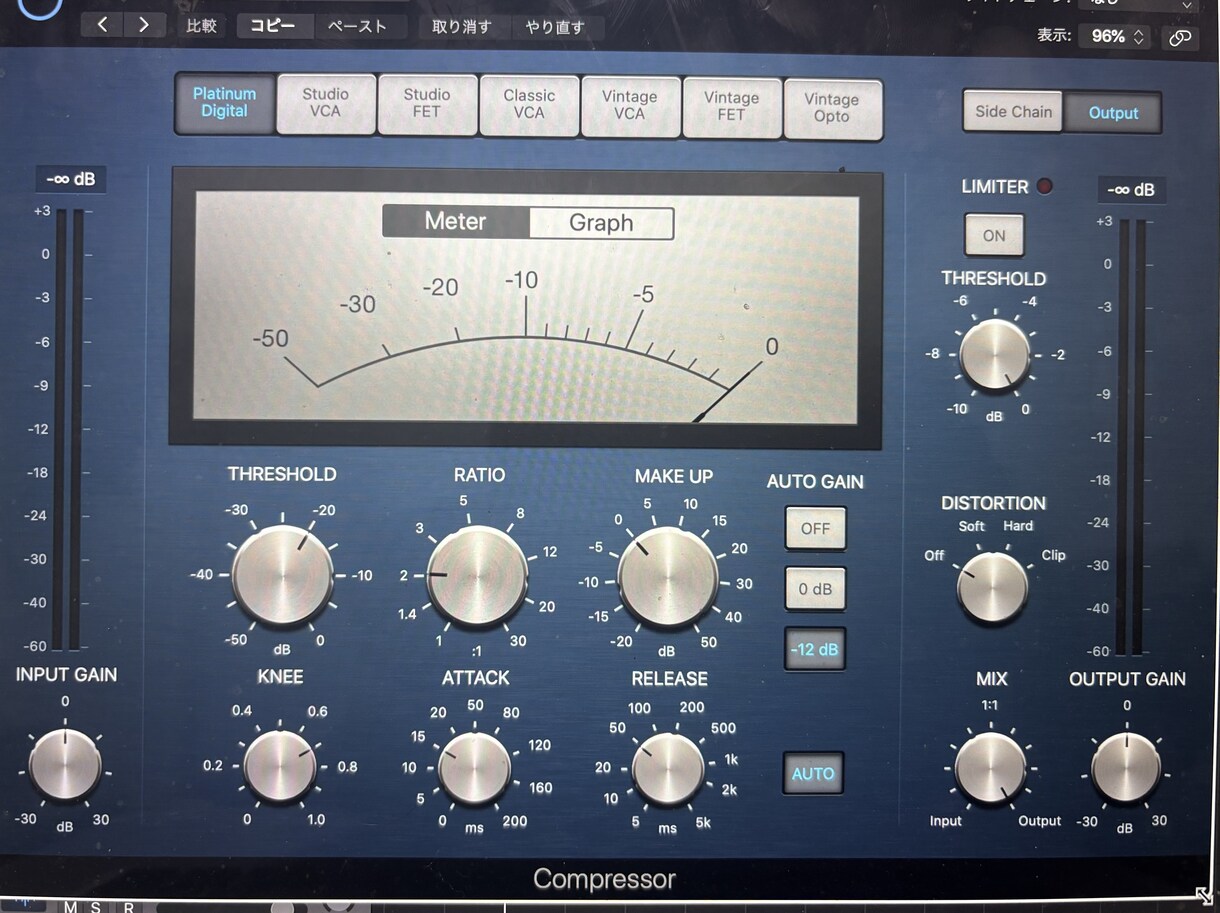Select the Side Chain view button
Image resolution: width=1220 pixels, height=913 pixels.
(x=1013, y=112)
